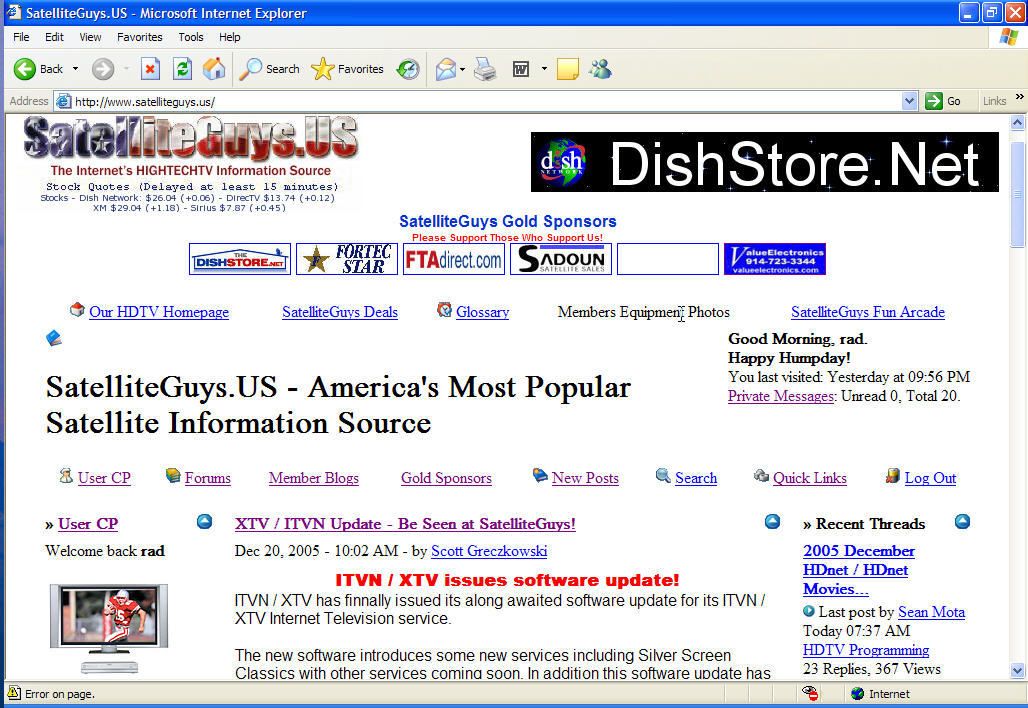
Task: Click the scrollbar down arrow
Action: pyautogui.click(x=1018, y=670)
